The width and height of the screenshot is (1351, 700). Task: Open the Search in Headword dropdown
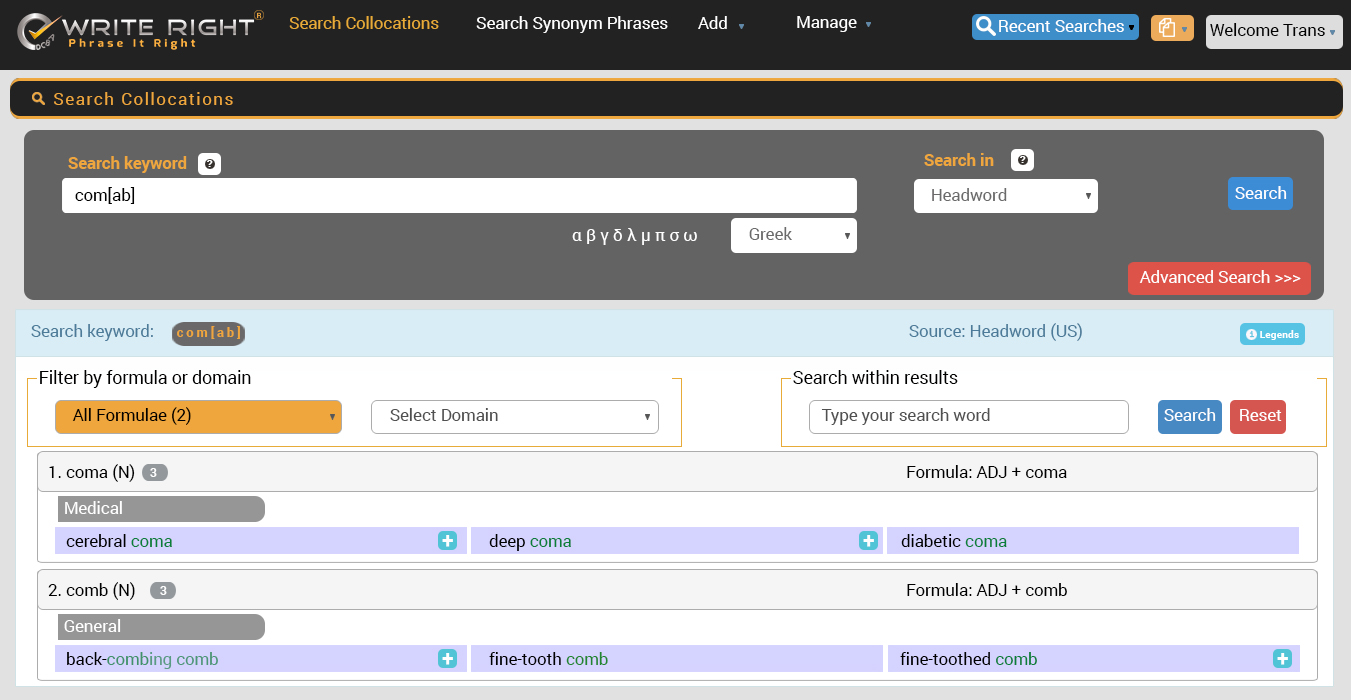click(1005, 196)
